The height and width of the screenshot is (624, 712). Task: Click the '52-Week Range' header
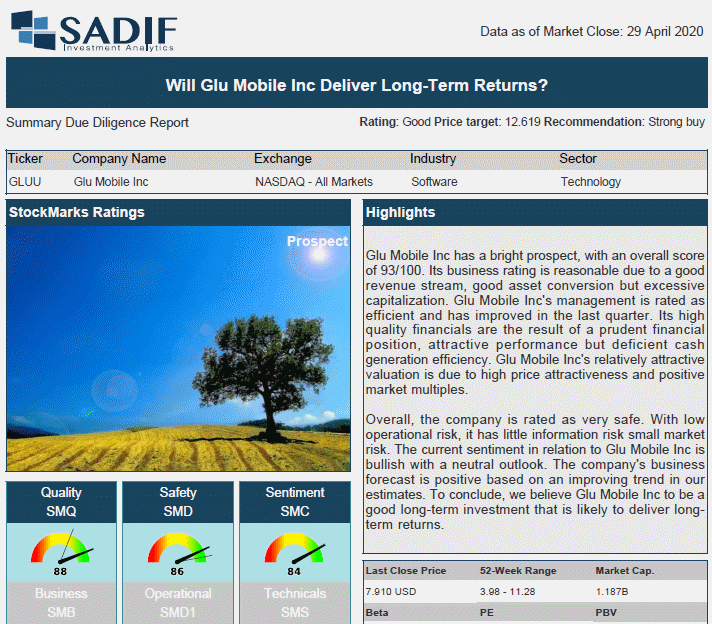click(x=518, y=571)
